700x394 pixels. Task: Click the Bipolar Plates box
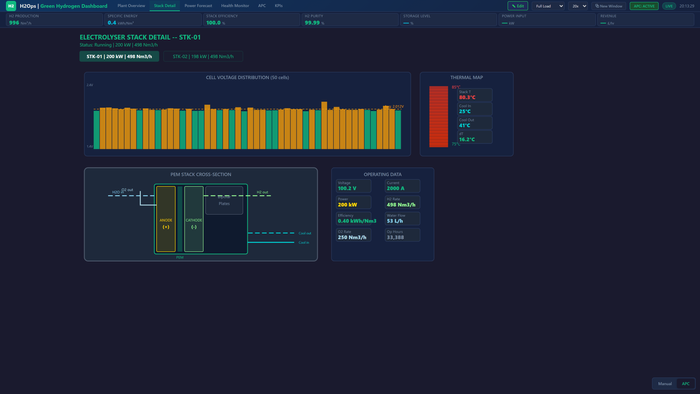[x=224, y=200]
